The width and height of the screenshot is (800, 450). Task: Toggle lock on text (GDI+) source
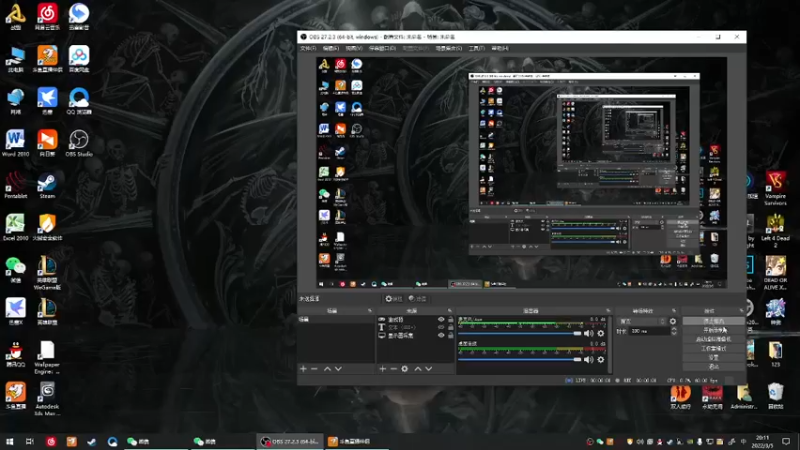pos(451,327)
